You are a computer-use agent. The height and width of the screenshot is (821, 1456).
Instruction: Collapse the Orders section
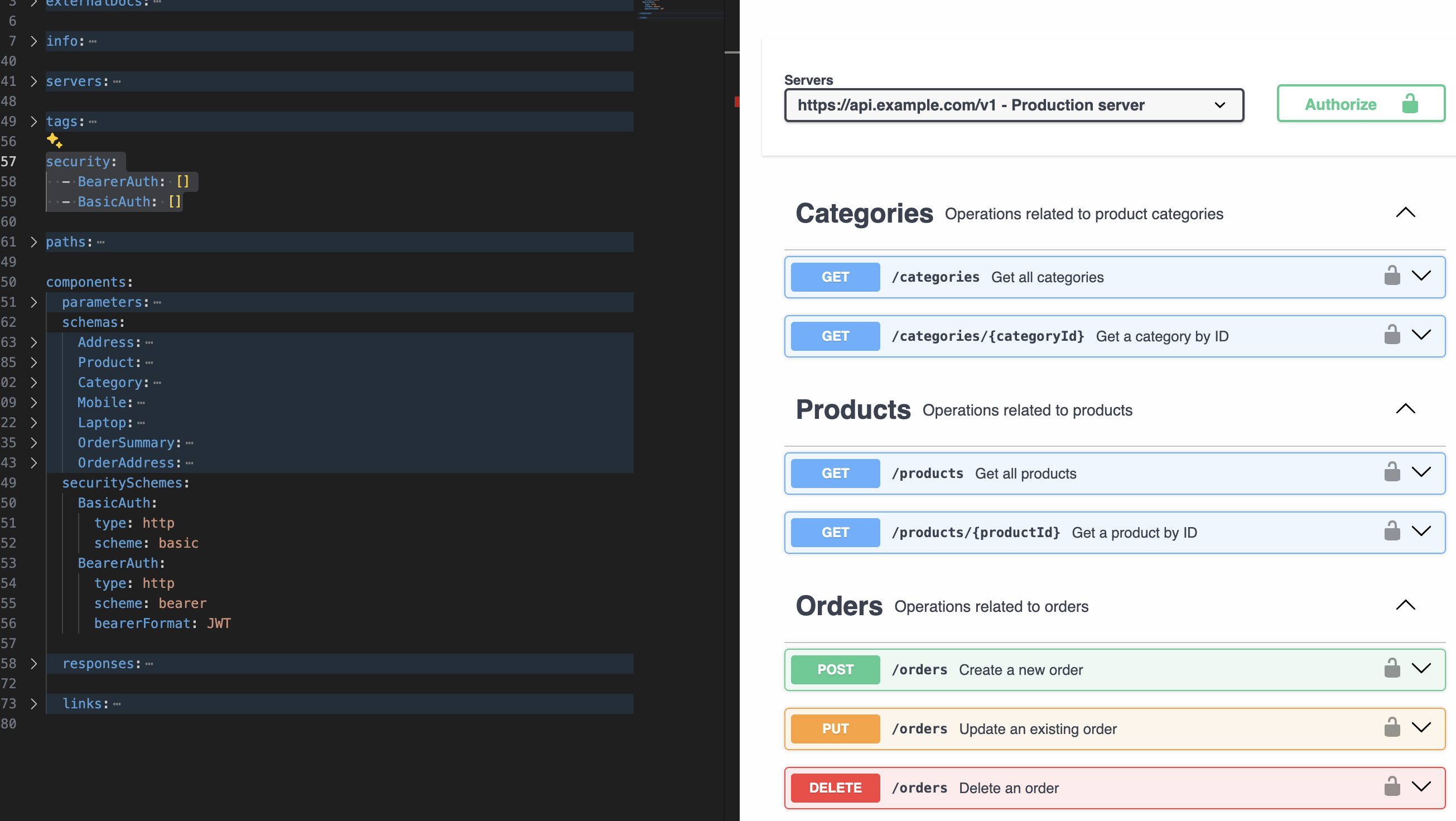tap(1405, 605)
